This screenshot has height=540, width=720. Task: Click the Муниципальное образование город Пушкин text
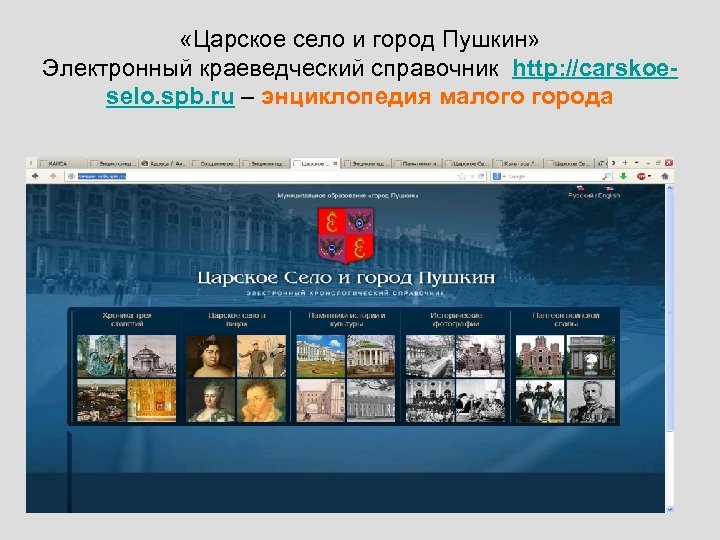tap(348, 196)
